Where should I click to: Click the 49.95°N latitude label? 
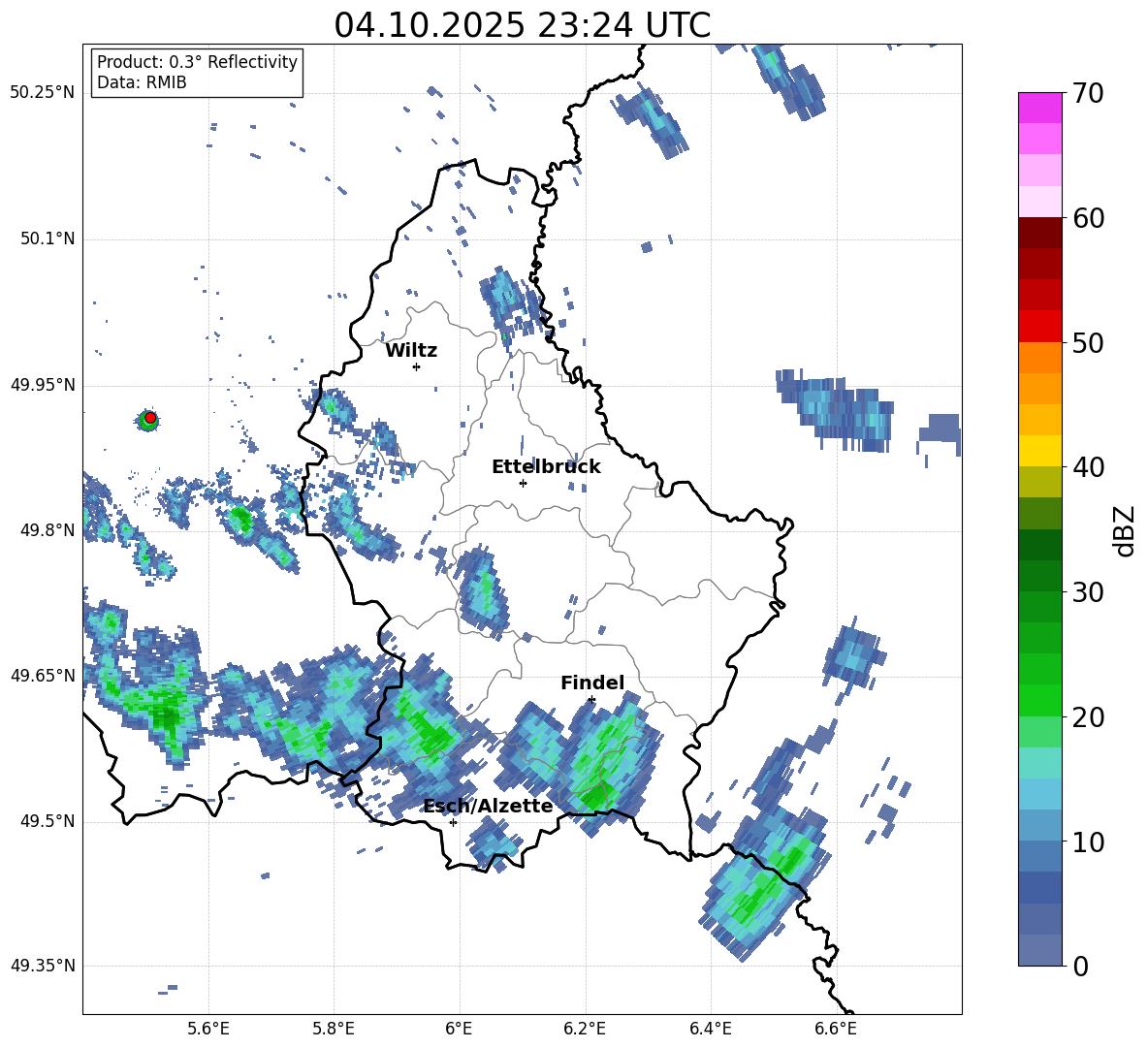pos(43,384)
